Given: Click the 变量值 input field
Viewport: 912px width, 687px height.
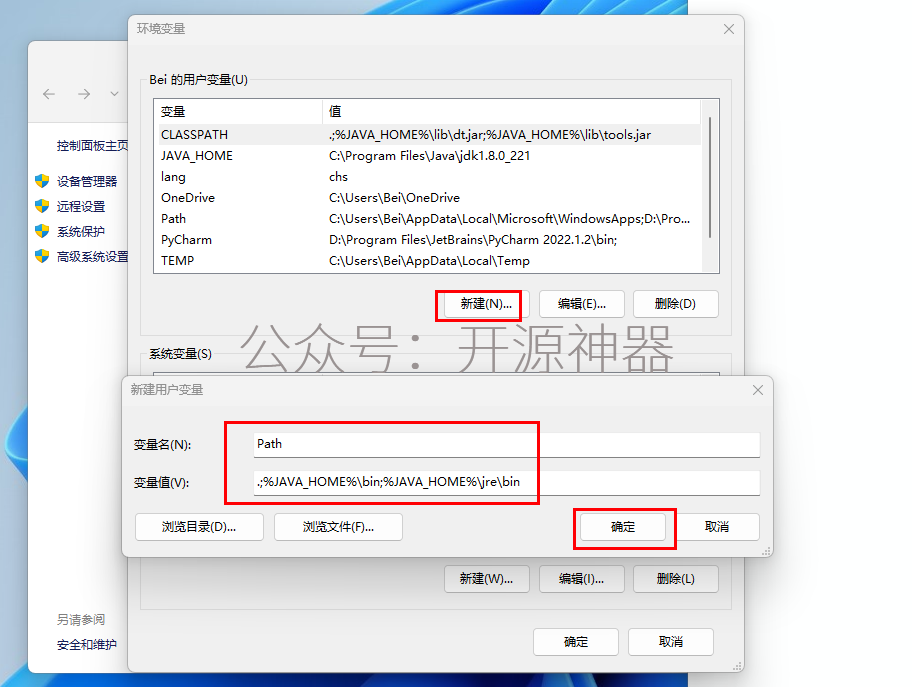Looking at the screenshot, I should pyautogui.click(x=507, y=482).
